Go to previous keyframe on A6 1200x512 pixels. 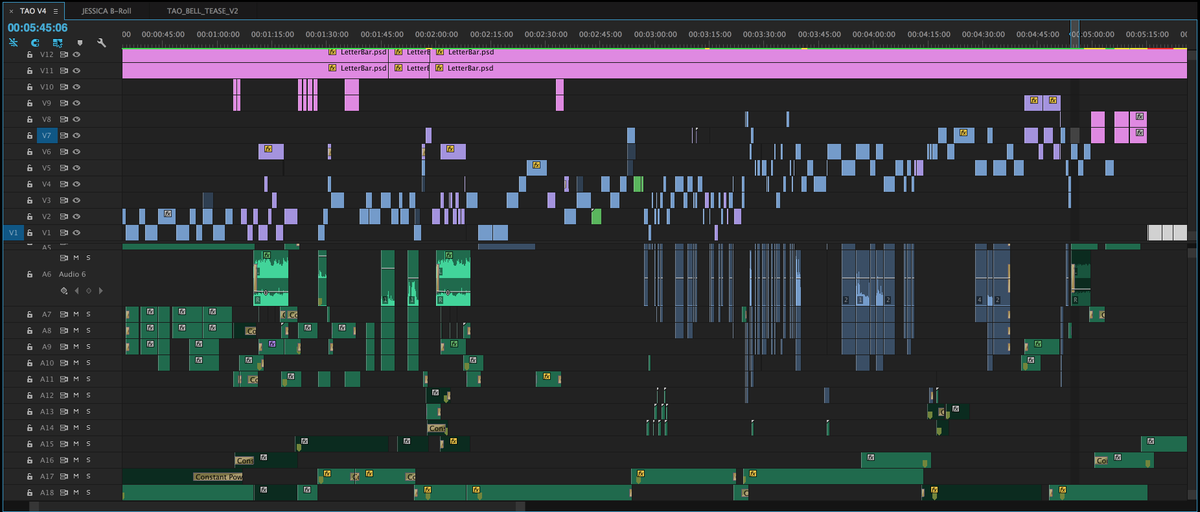coord(77,291)
